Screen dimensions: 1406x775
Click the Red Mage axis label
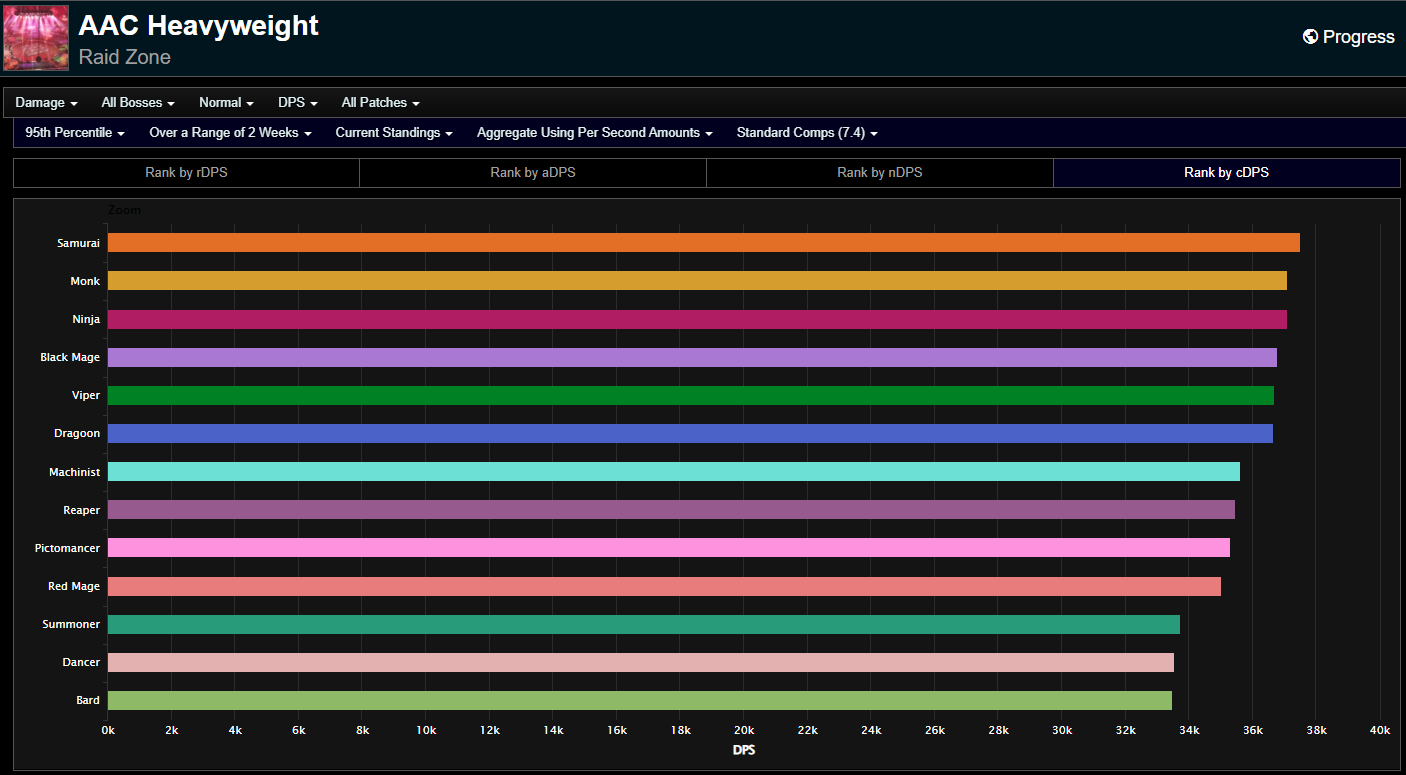click(x=74, y=586)
